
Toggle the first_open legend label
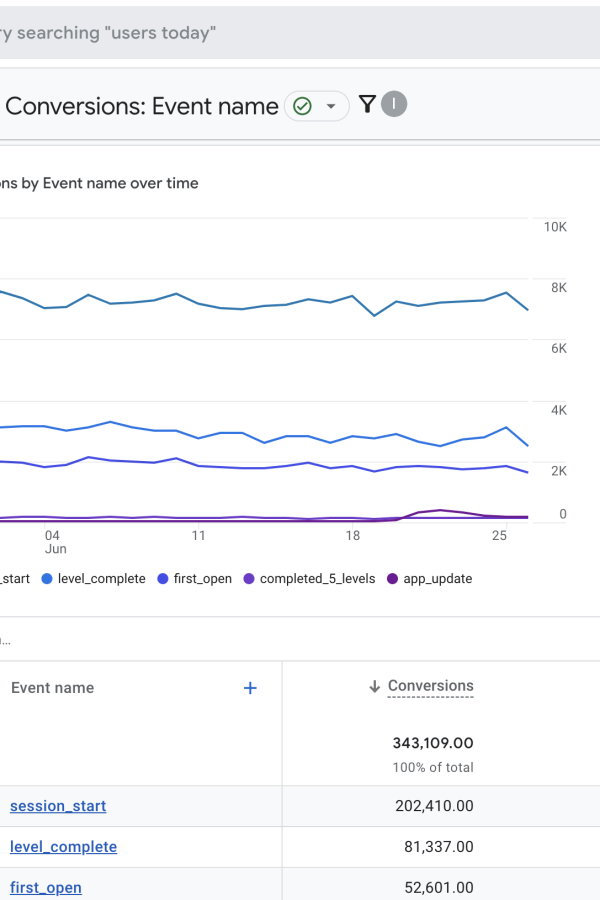point(203,579)
